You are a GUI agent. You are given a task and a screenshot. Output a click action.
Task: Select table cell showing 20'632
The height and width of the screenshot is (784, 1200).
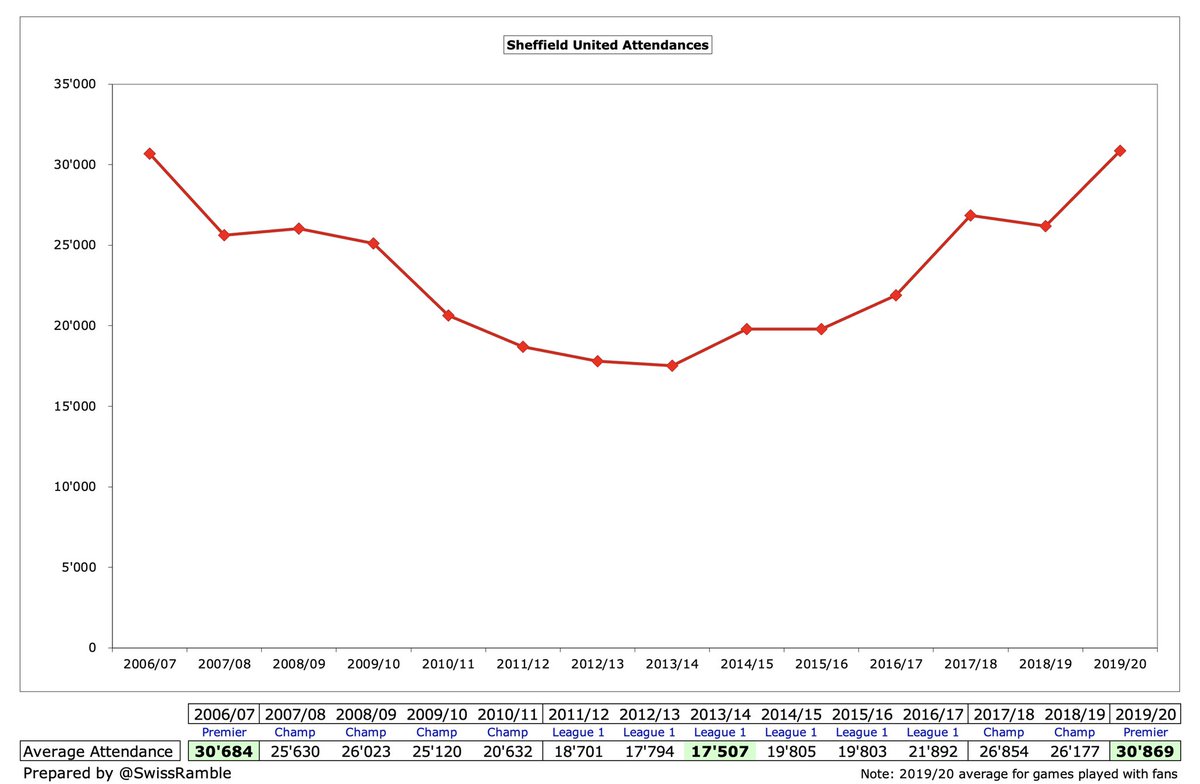pyautogui.click(x=508, y=751)
